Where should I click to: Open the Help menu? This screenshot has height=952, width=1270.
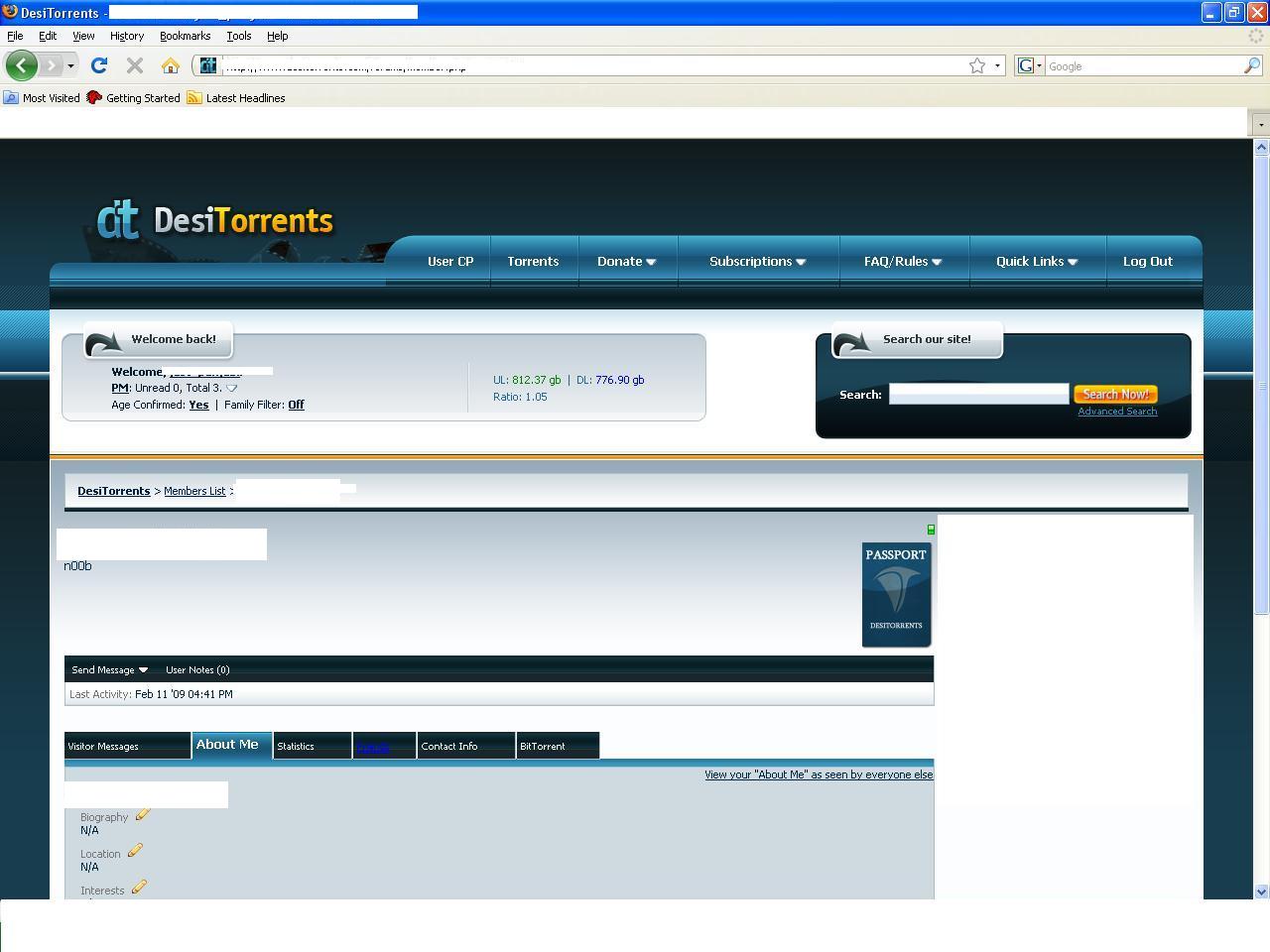tap(278, 36)
